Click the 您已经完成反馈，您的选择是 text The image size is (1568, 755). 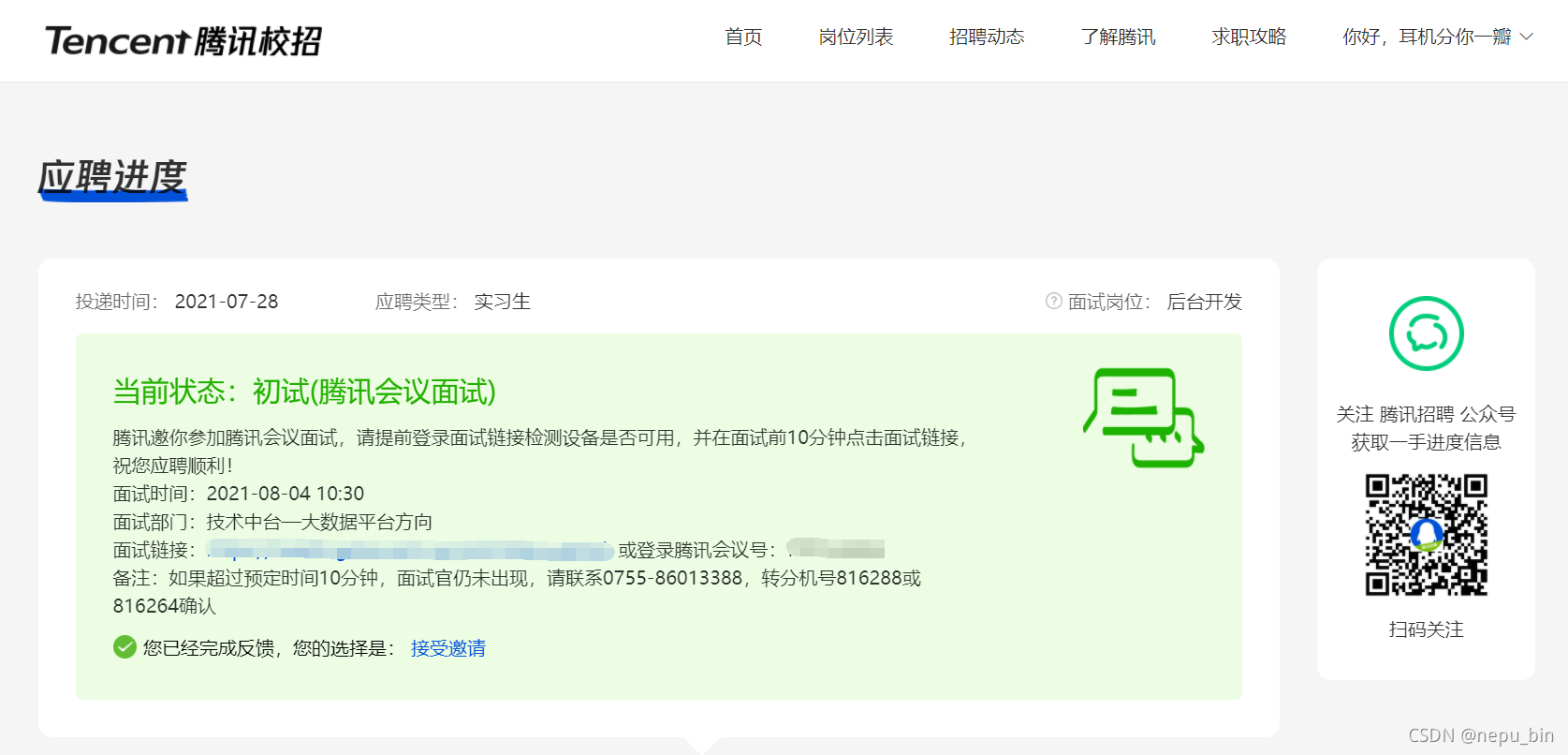[269, 648]
